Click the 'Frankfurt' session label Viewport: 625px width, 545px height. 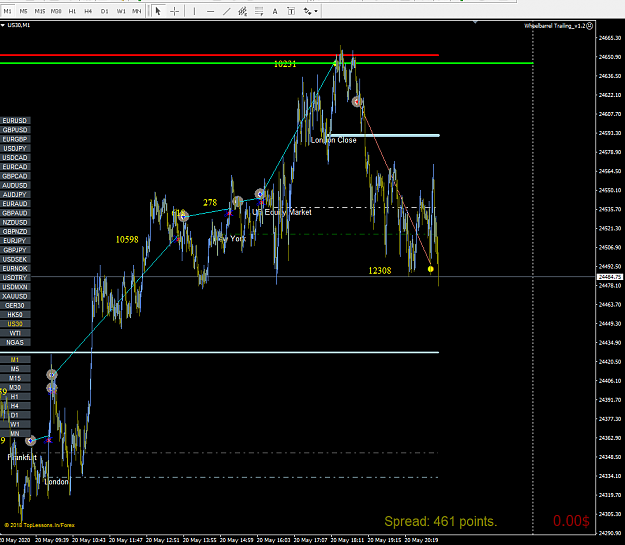point(22,457)
